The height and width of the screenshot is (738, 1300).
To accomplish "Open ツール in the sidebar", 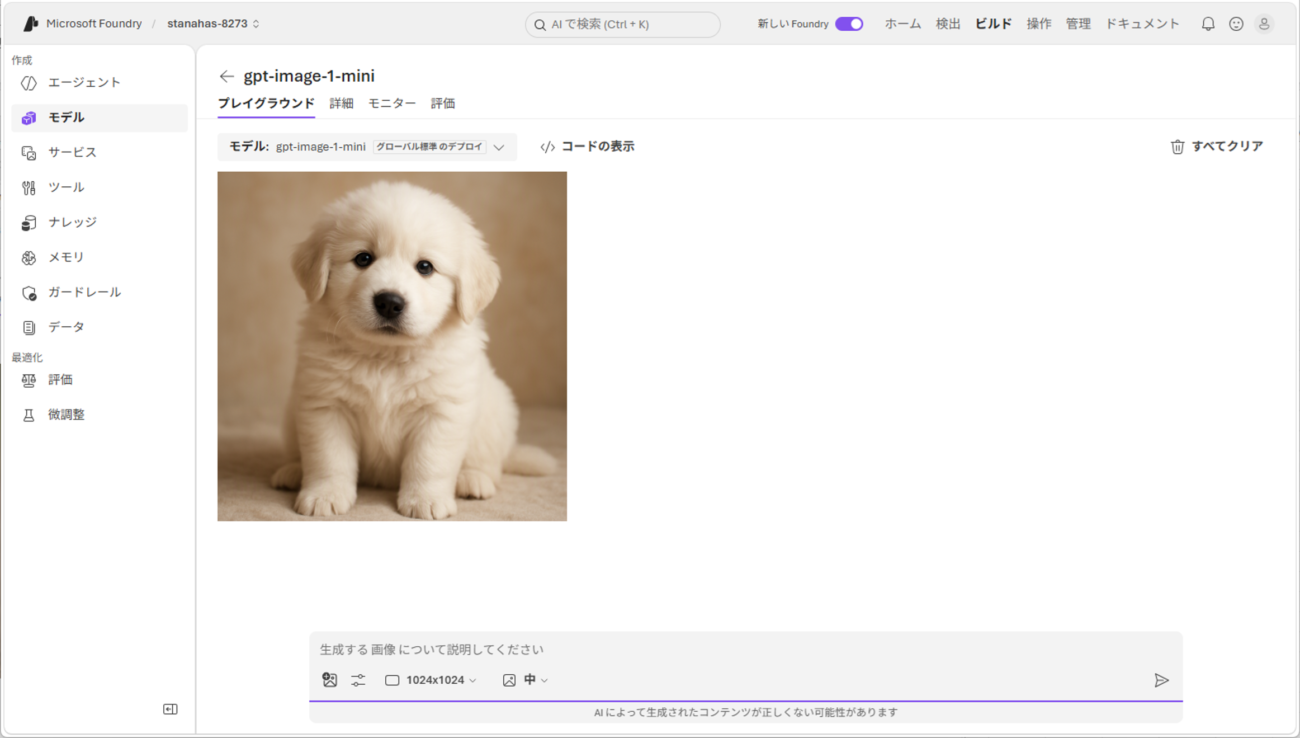I will coord(99,188).
